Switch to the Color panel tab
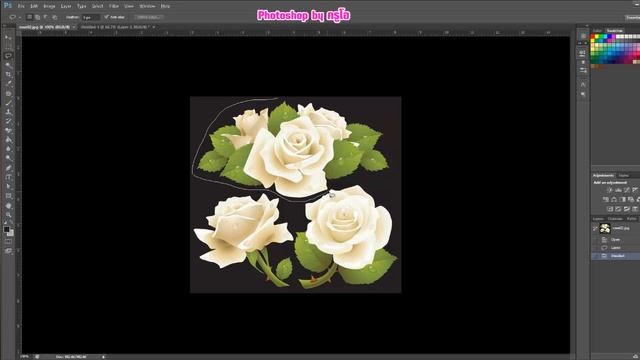This screenshot has height=360, width=640. (598, 31)
